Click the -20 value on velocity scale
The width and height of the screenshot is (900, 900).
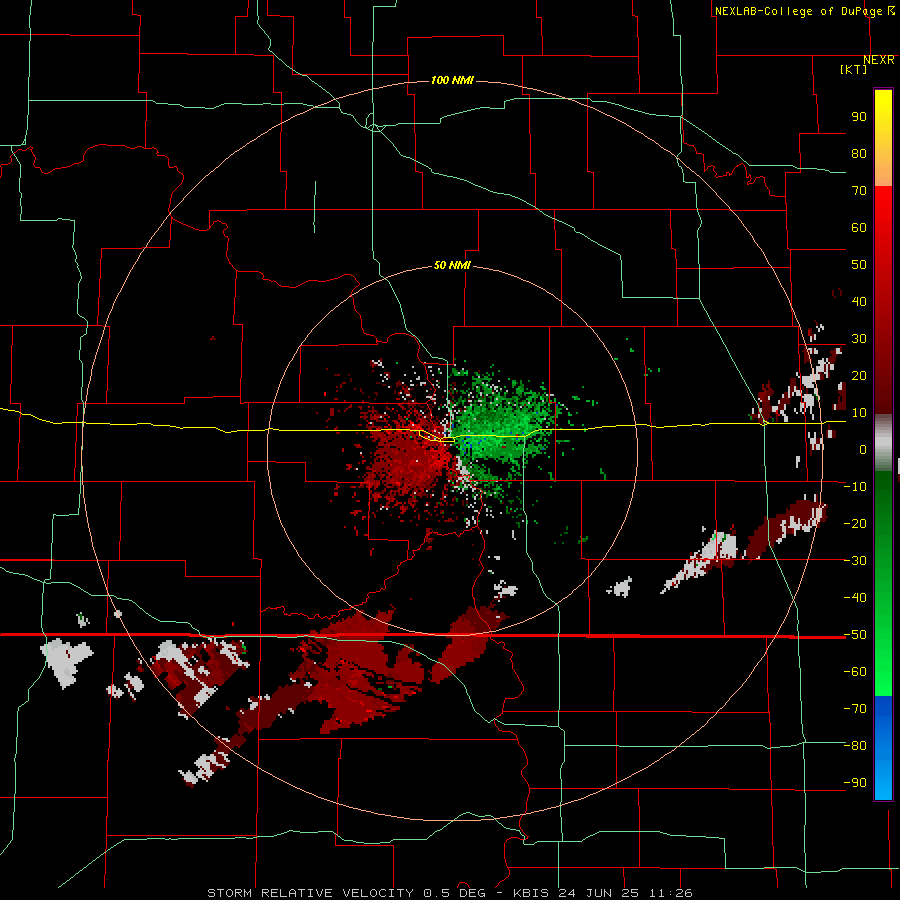coord(855,524)
